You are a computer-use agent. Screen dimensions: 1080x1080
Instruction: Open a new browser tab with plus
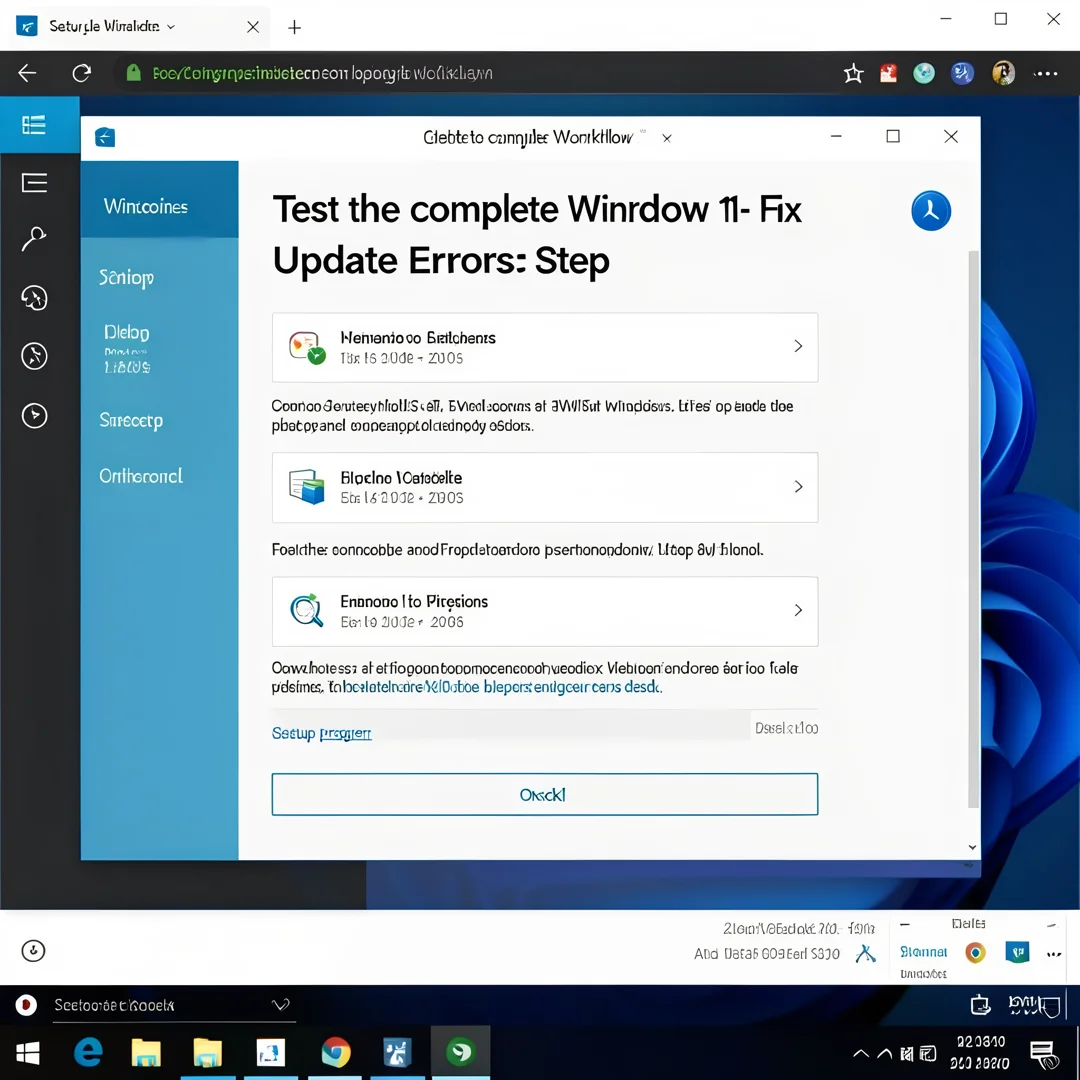[x=294, y=27]
